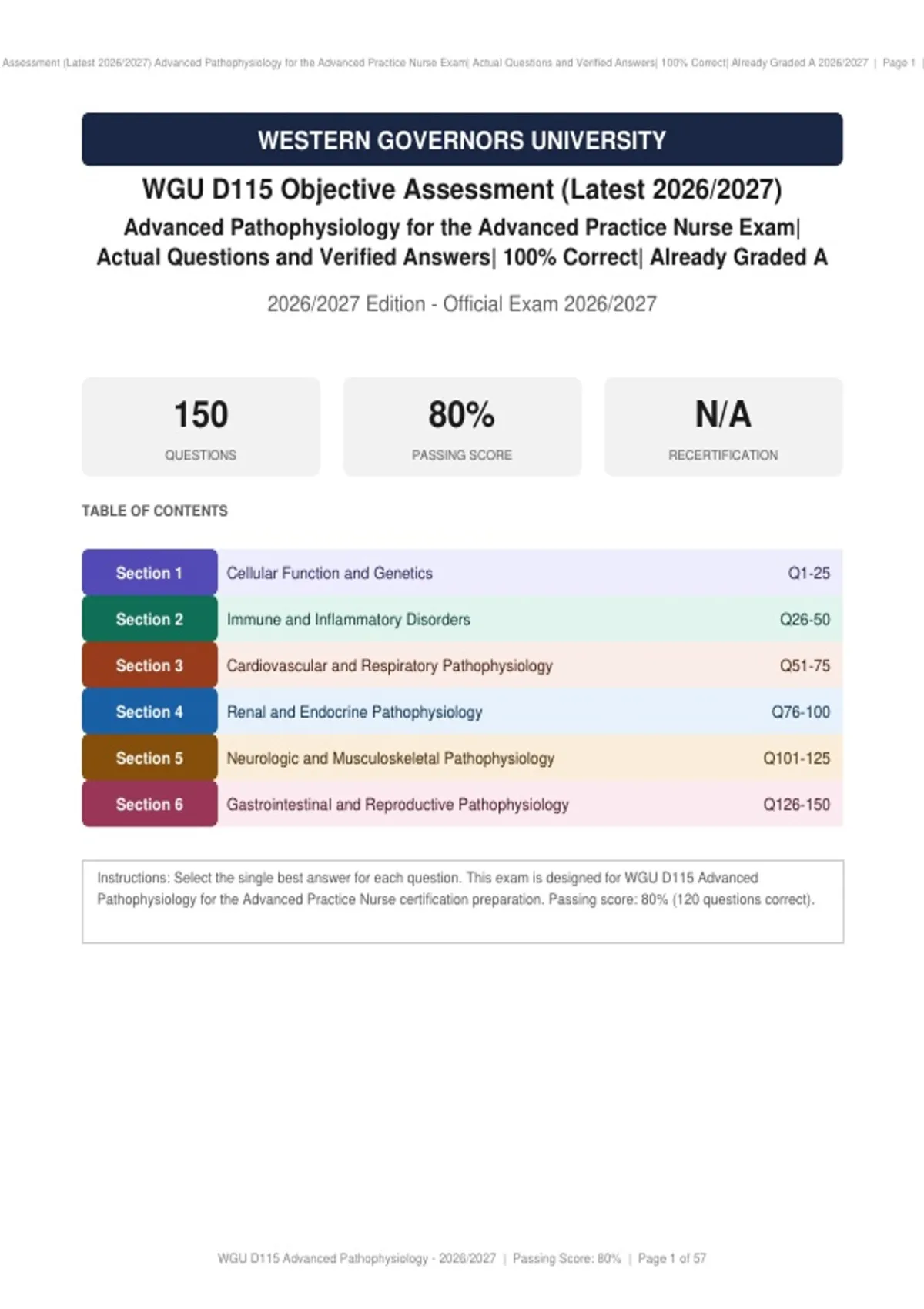
Task: Click the 80% Passing Score card
Action: coord(462,427)
